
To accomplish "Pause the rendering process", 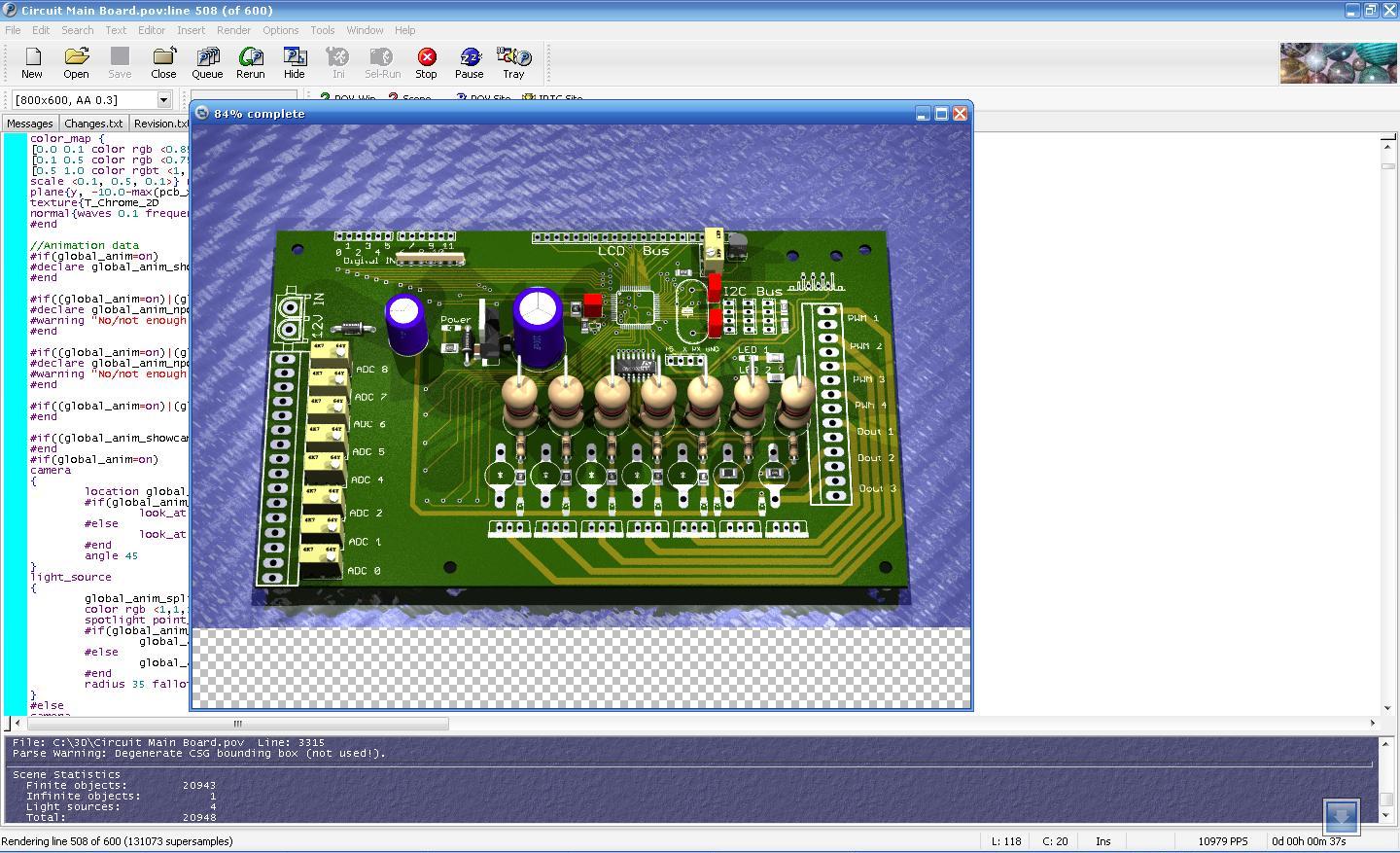I will 469,62.
